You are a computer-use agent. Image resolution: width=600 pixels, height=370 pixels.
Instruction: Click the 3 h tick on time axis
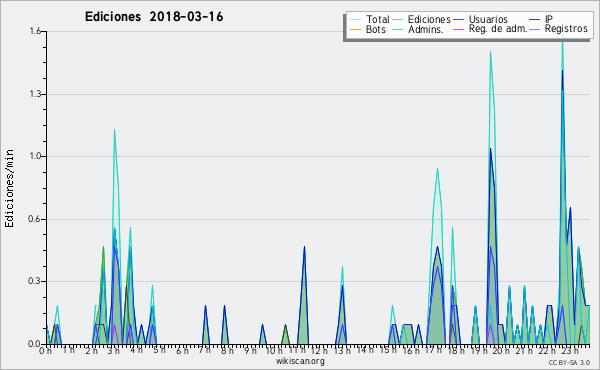pos(114,350)
